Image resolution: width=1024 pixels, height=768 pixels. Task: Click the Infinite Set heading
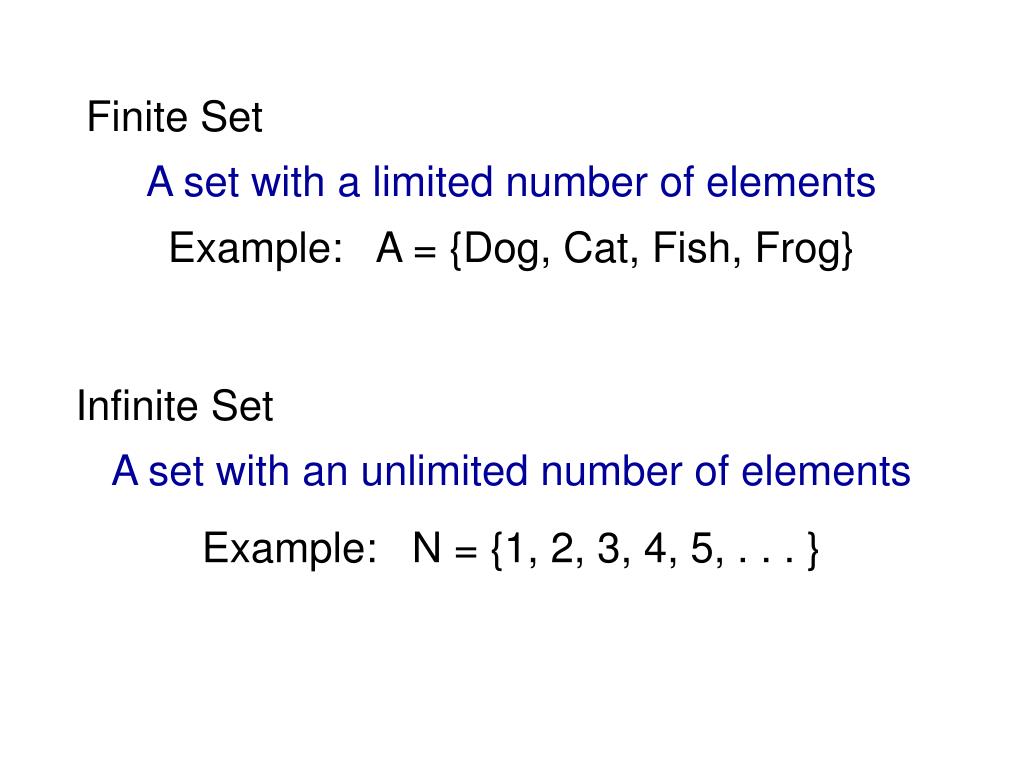(x=174, y=406)
